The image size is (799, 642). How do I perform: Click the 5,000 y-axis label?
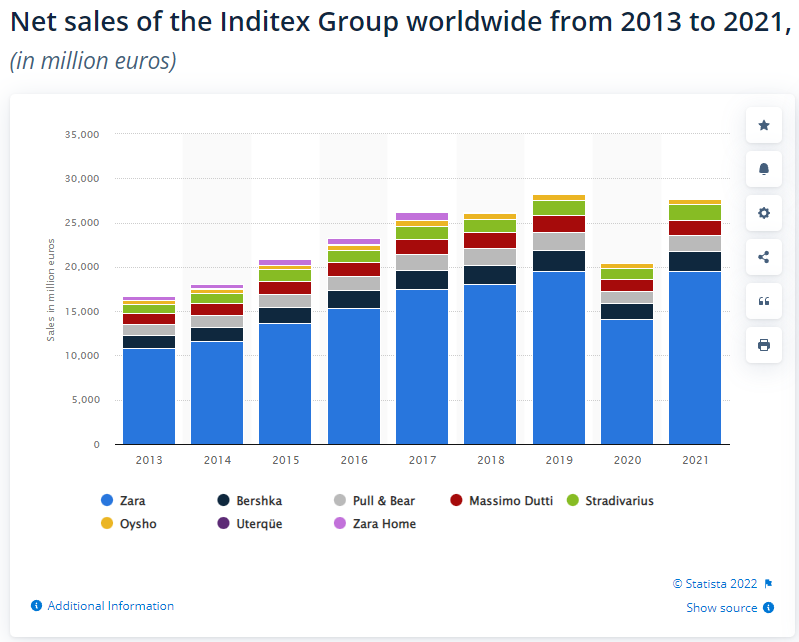pos(86,400)
